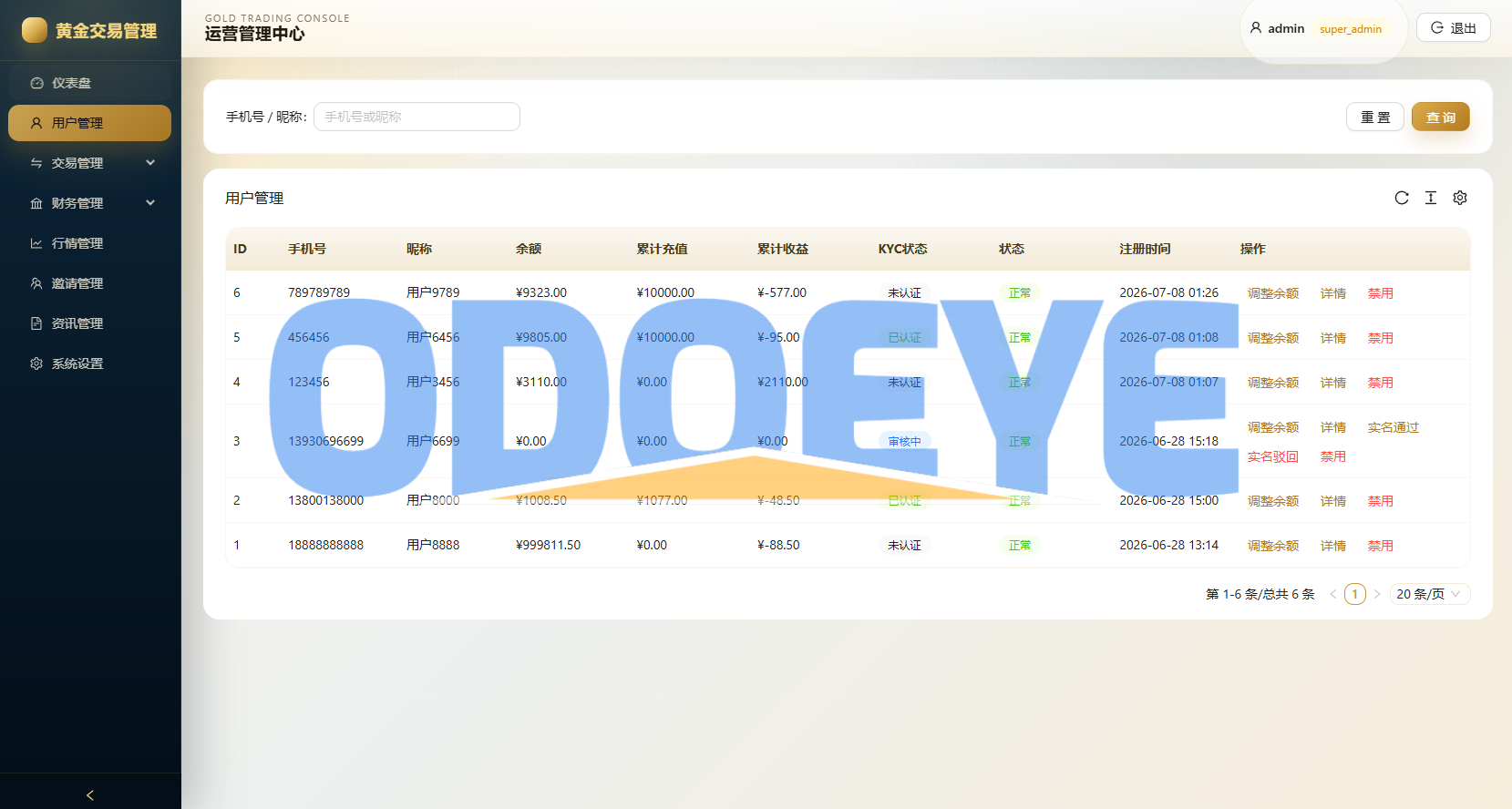The width and height of the screenshot is (1512, 809).
Task: Click 禁用 for user 13800138000
Action: (x=1380, y=501)
